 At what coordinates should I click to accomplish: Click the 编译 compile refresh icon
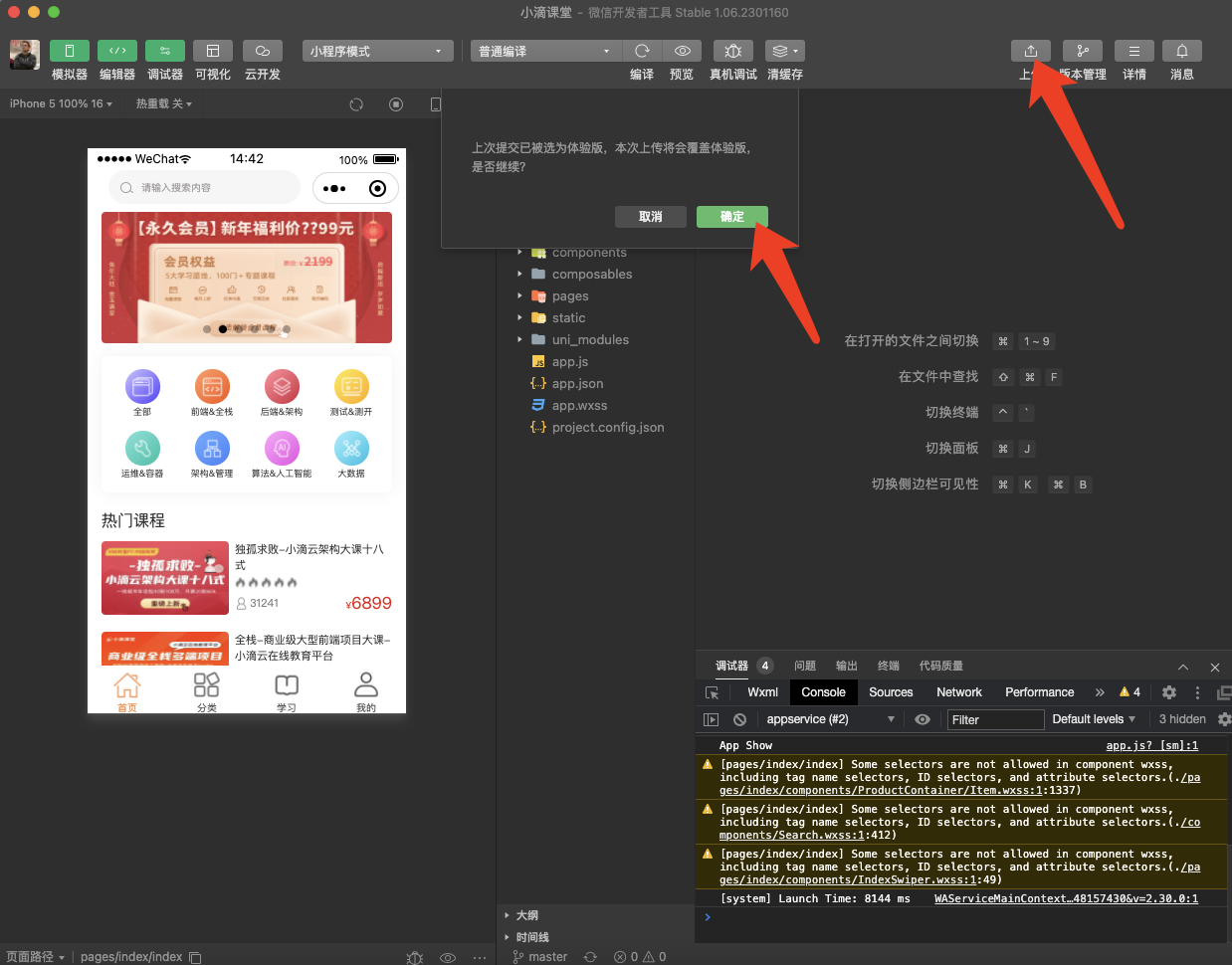coord(642,51)
